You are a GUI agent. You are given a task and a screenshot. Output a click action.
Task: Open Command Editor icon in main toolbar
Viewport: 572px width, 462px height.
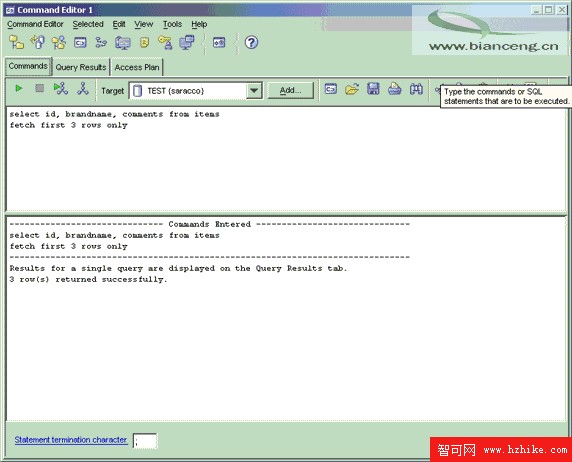[80, 42]
